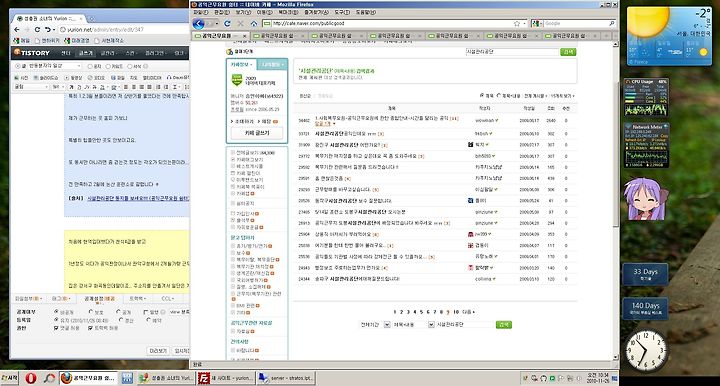Open a new tab in Chrome
This screenshot has height=386, width=720.
(x=91, y=19)
